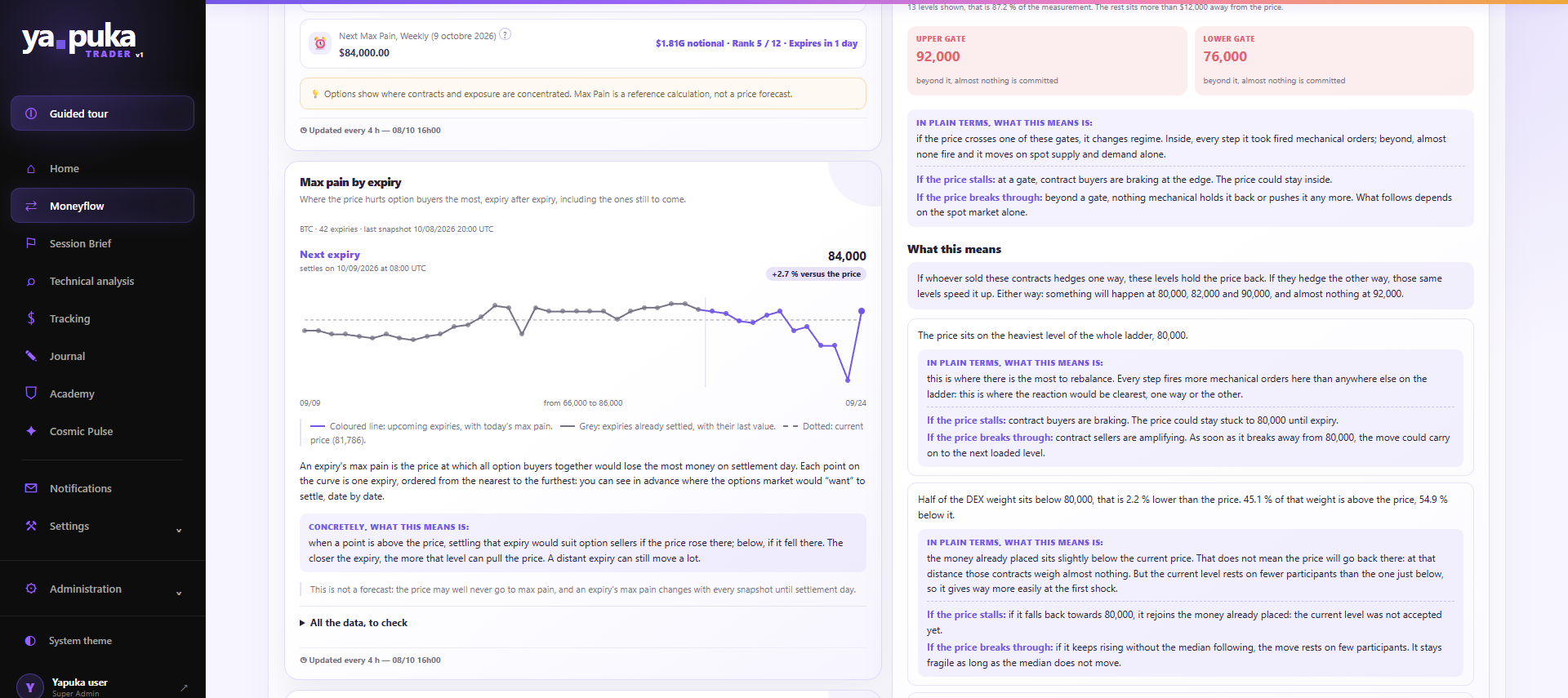Click the vertical marker line in the chart
The width and height of the screenshot is (1568, 698).
click(706, 341)
